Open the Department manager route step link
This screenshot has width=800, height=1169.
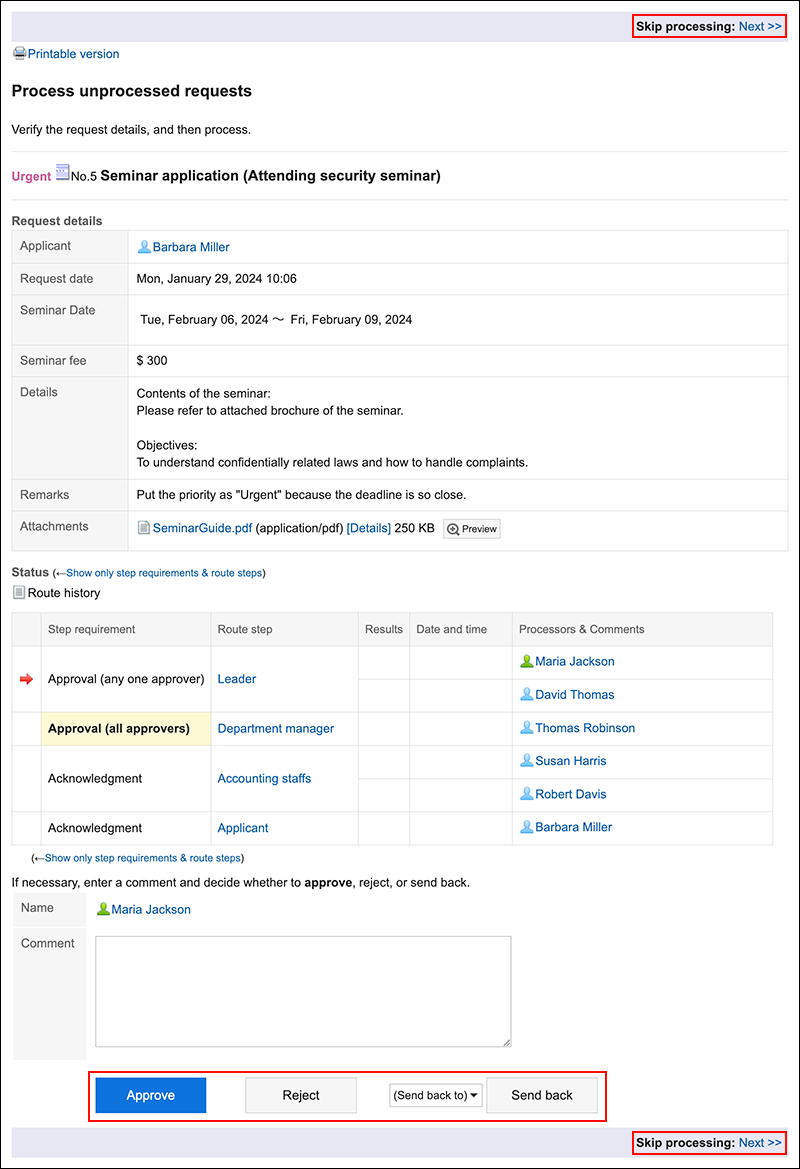coord(275,728)
